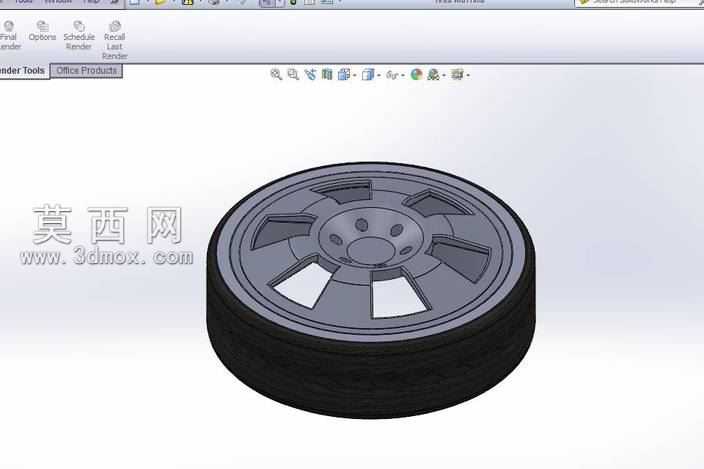Click Recall Last Render
The height and width of the screenshot is (469, 704).
114,40
